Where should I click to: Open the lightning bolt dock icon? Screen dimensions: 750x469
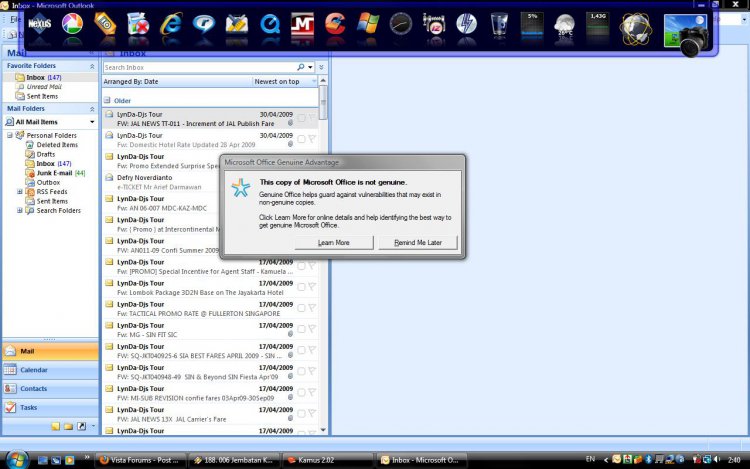466,24
